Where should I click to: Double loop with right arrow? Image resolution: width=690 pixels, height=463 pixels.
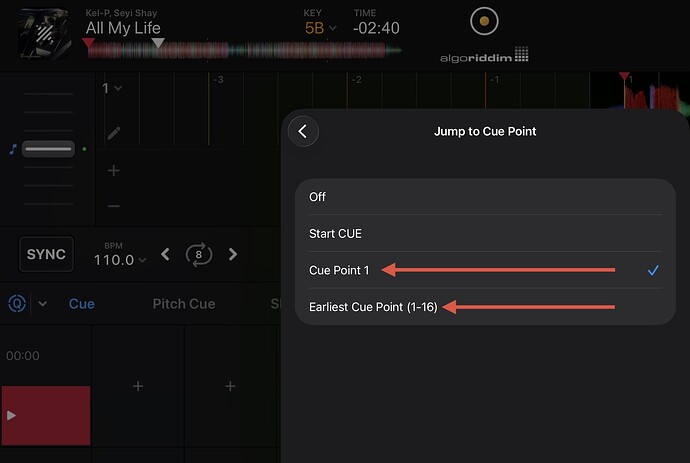[x=233, y=254]
